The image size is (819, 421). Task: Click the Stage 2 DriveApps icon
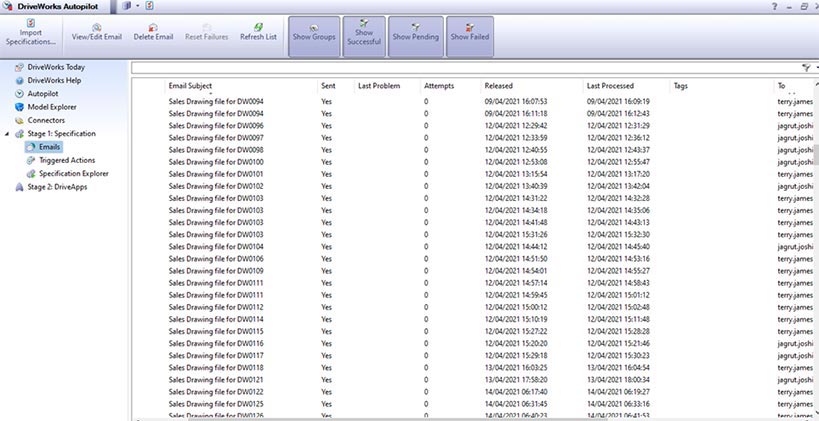[19, 187]
